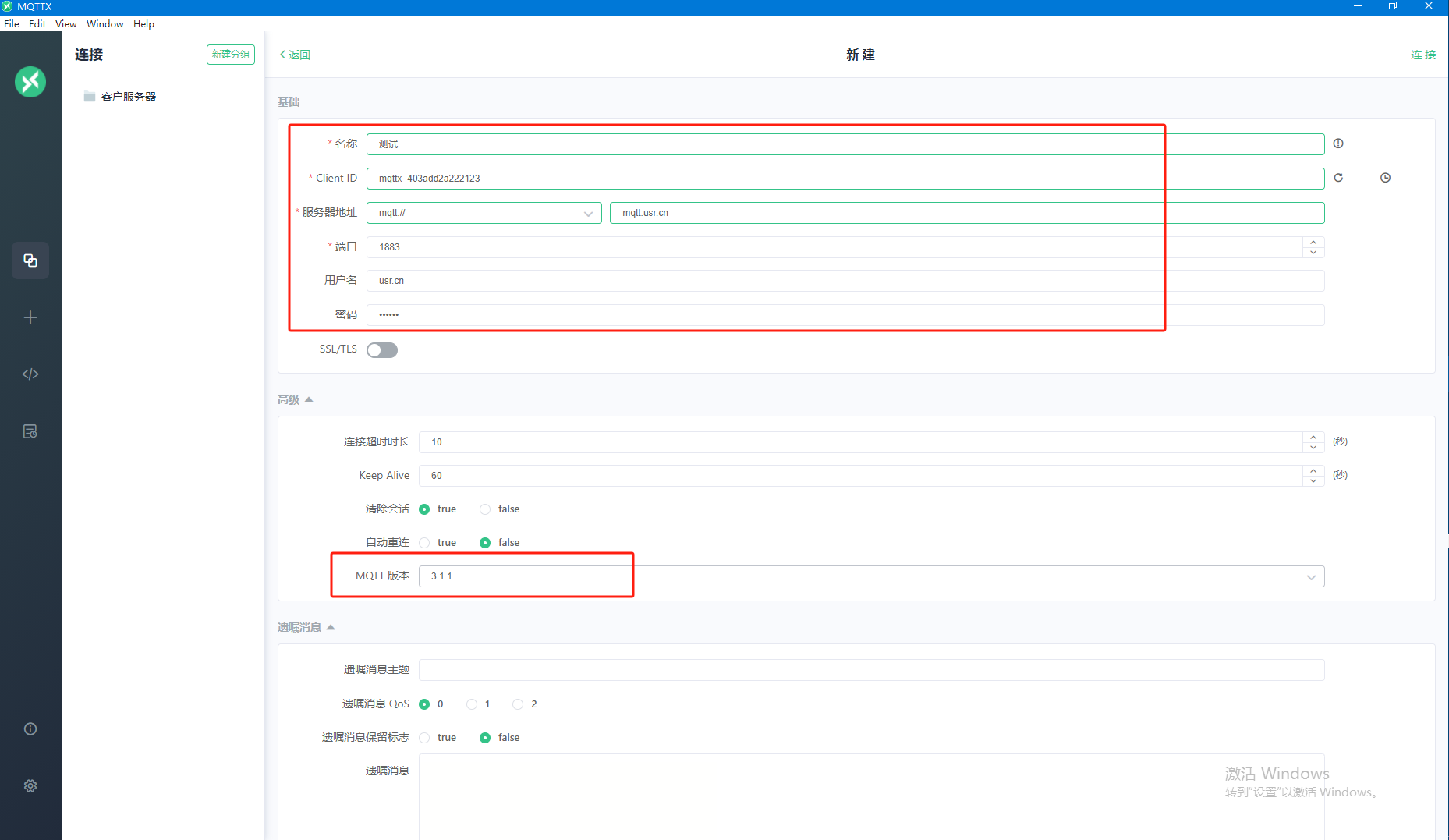Click the plus icon for new connection

[30, 317]
